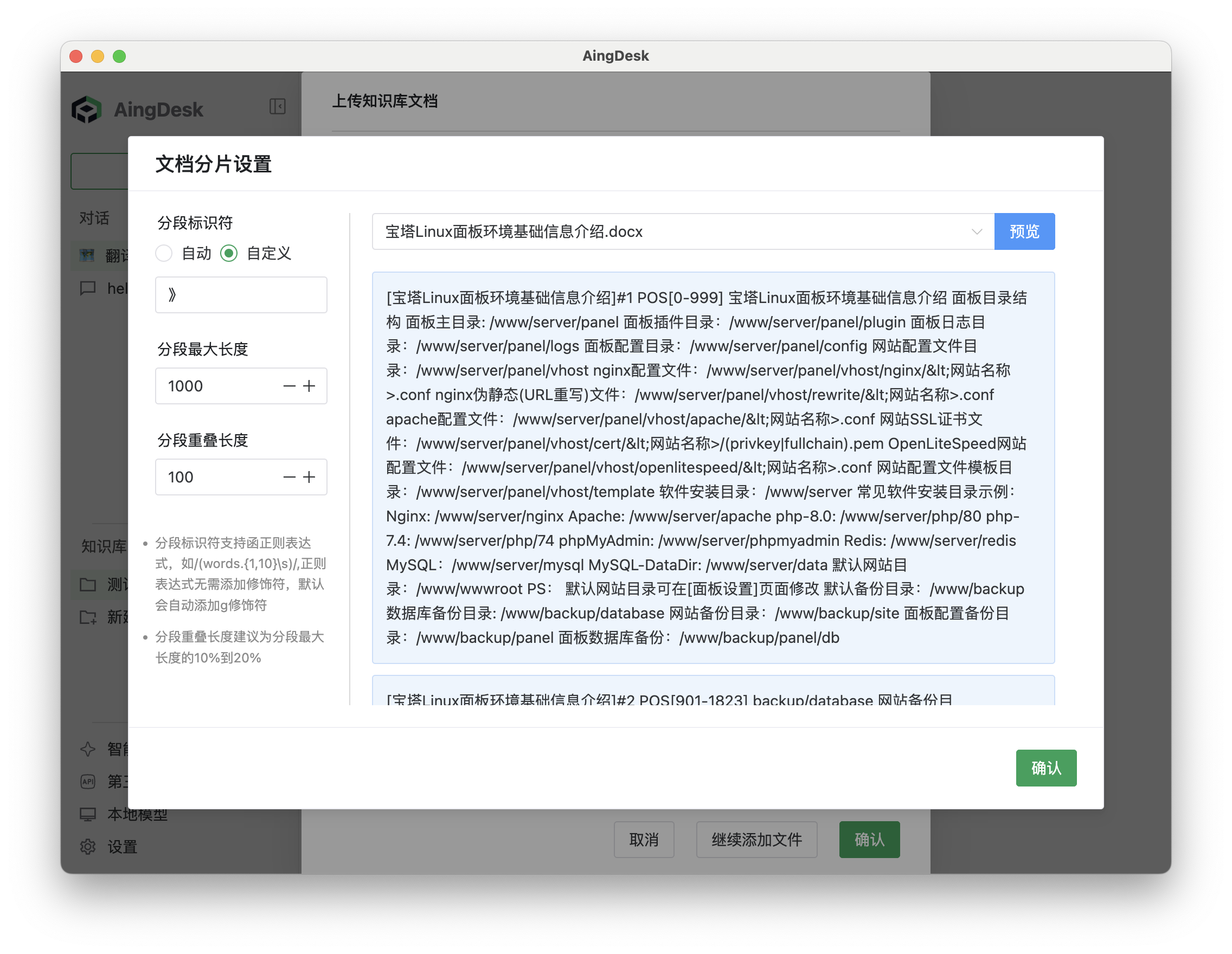Switch to the 知识库 sidebar section
The image size is (1232, 954).
103,545
